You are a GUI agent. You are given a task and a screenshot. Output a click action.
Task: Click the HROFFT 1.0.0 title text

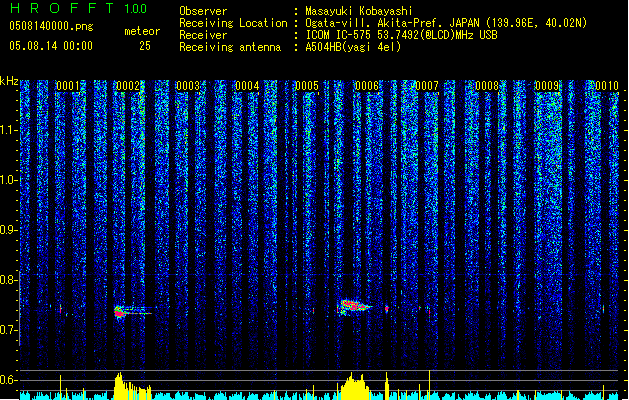click(x=78, y=8)
